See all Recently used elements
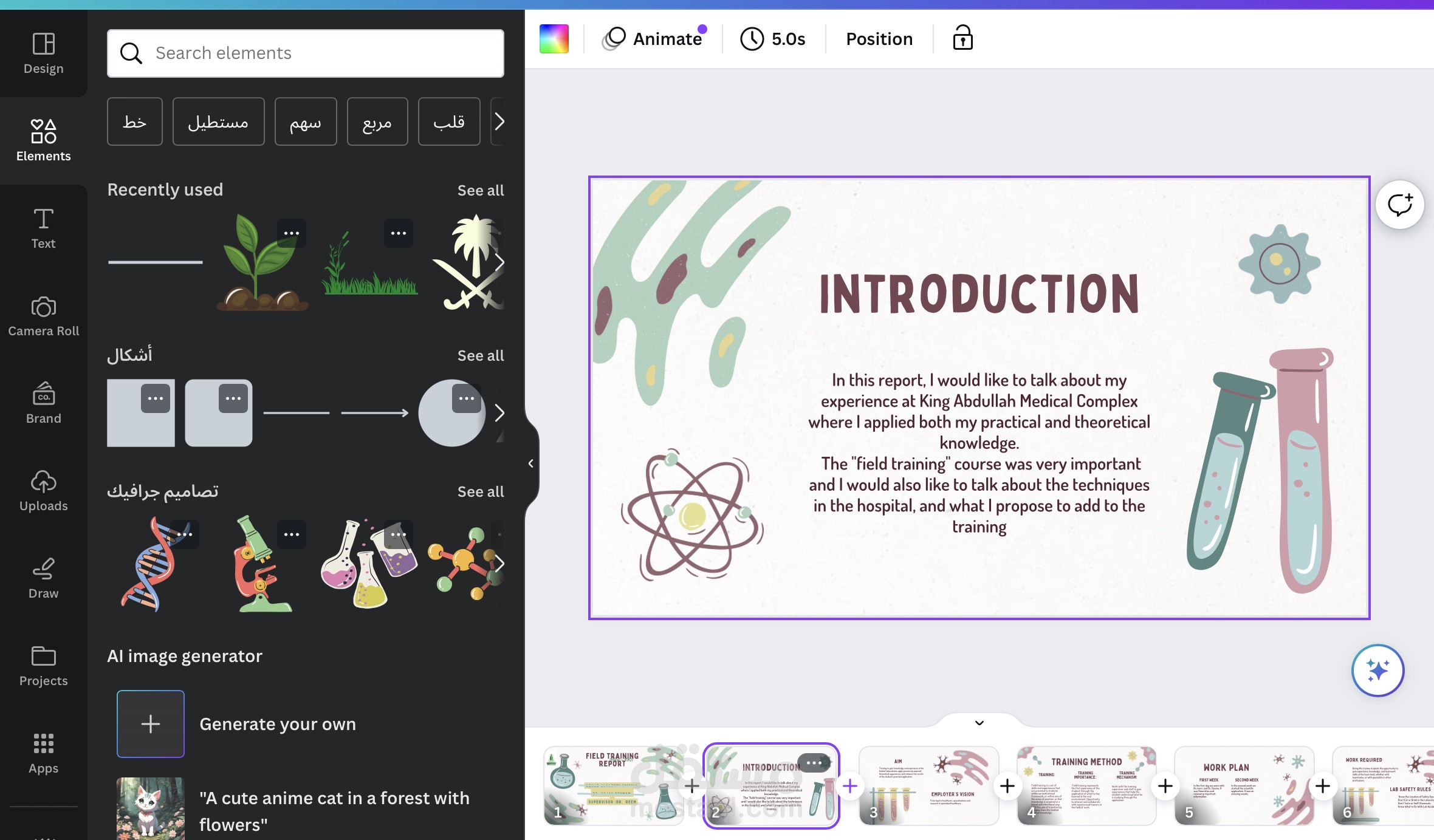 [480, 190]
